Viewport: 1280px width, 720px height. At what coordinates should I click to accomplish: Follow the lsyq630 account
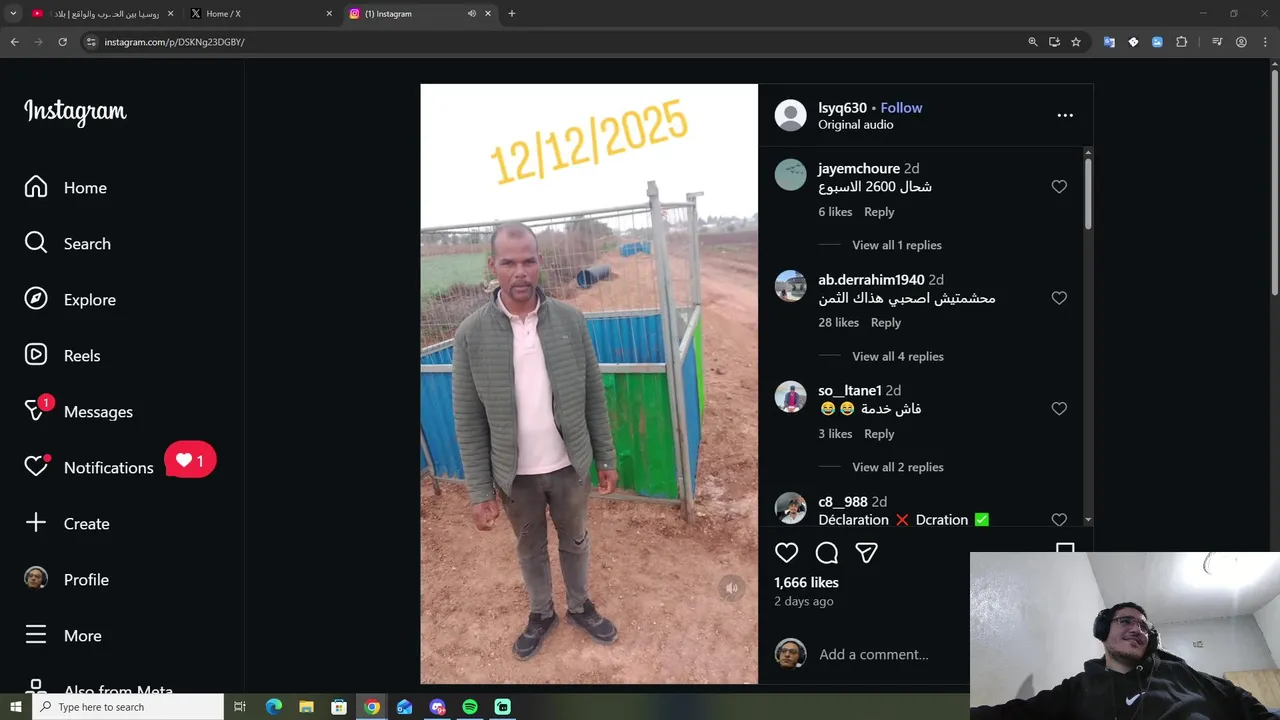[901, 108]
